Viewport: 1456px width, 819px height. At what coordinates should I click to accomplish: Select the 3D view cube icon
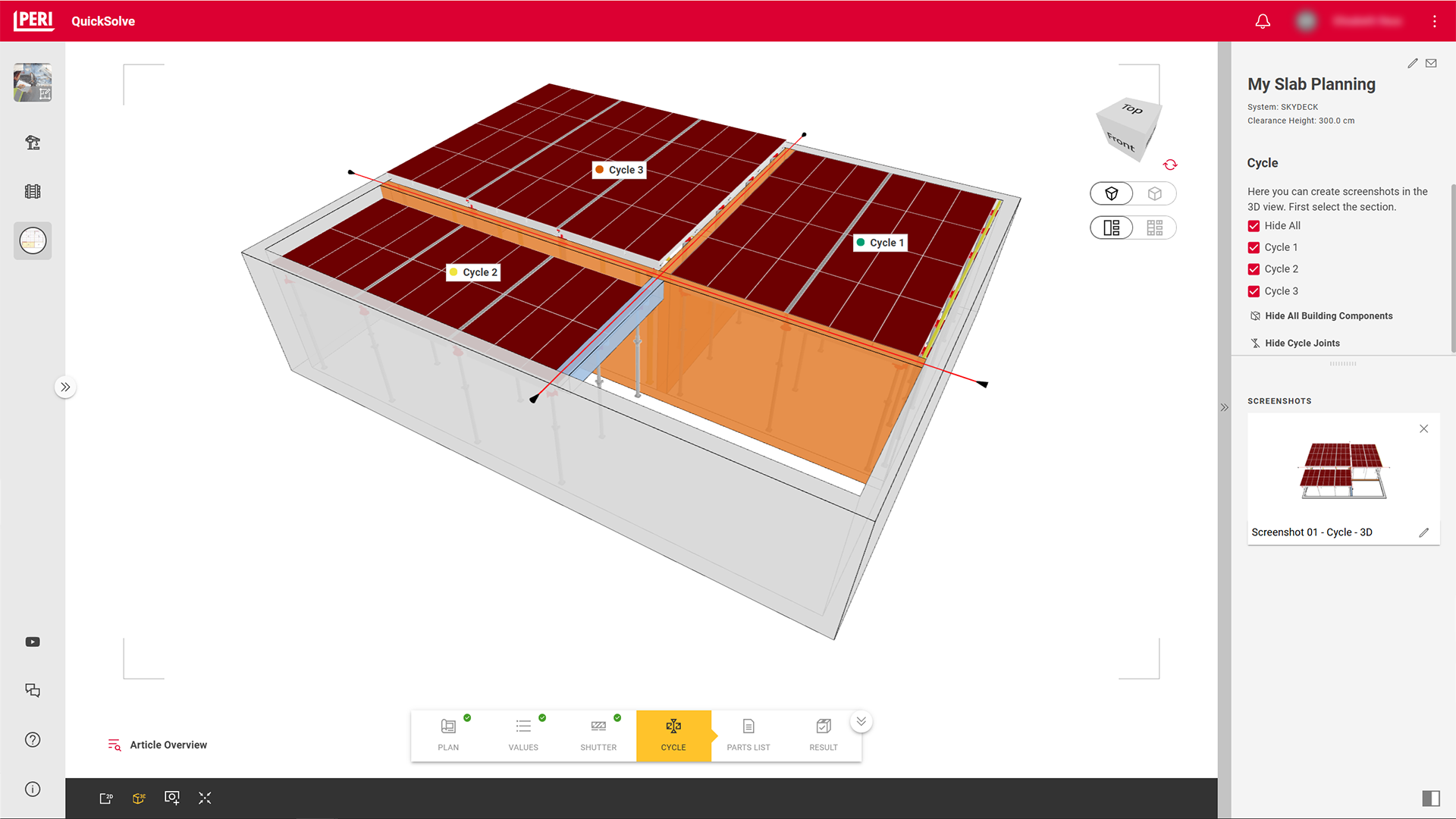click(139, 798)
